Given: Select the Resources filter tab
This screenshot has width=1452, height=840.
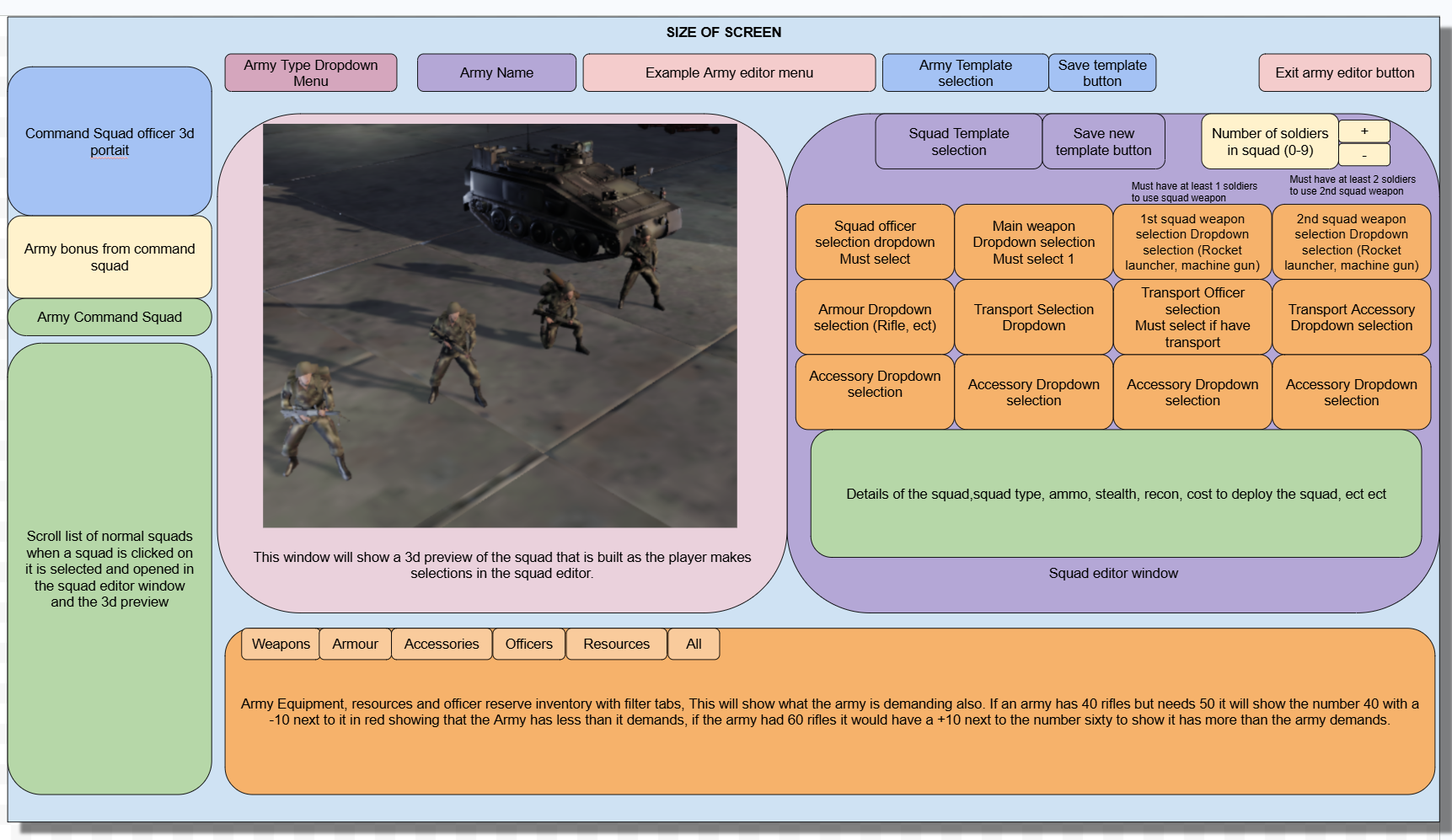Looking at the screenshot, I should click(x=616, y=644).
